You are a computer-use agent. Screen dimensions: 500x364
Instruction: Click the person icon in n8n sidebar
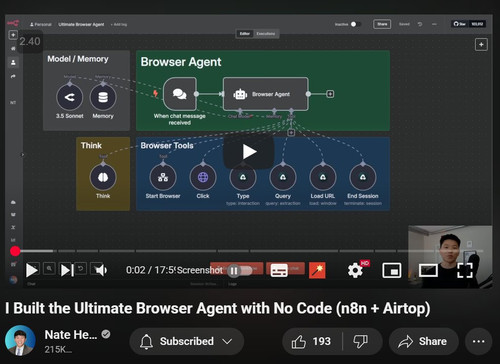tap(13, 62)
